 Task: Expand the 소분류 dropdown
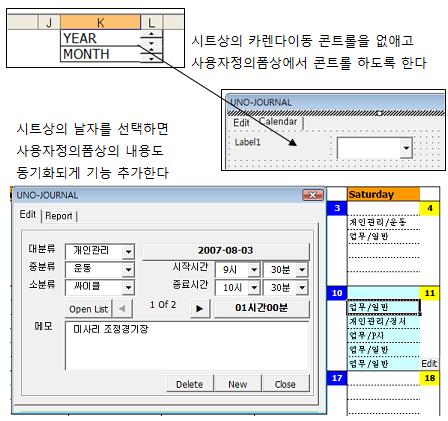(128, 287)
